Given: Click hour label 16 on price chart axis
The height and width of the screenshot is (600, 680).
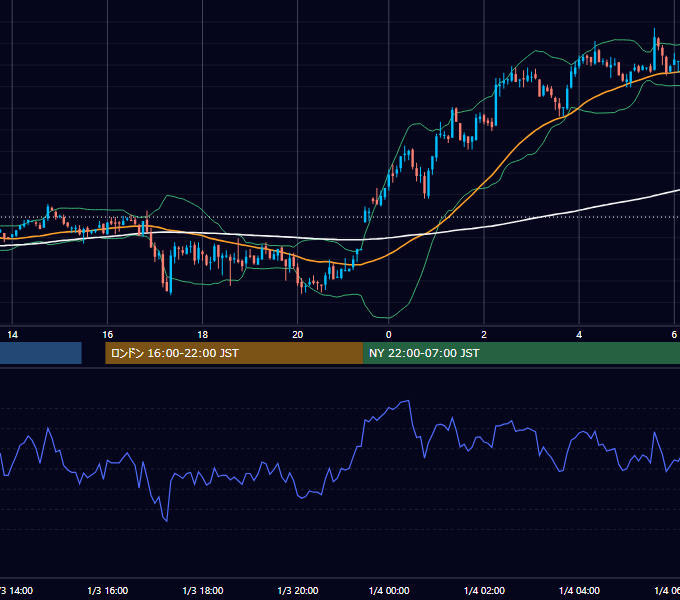Looking at the screenshot, I should (108, 335).
